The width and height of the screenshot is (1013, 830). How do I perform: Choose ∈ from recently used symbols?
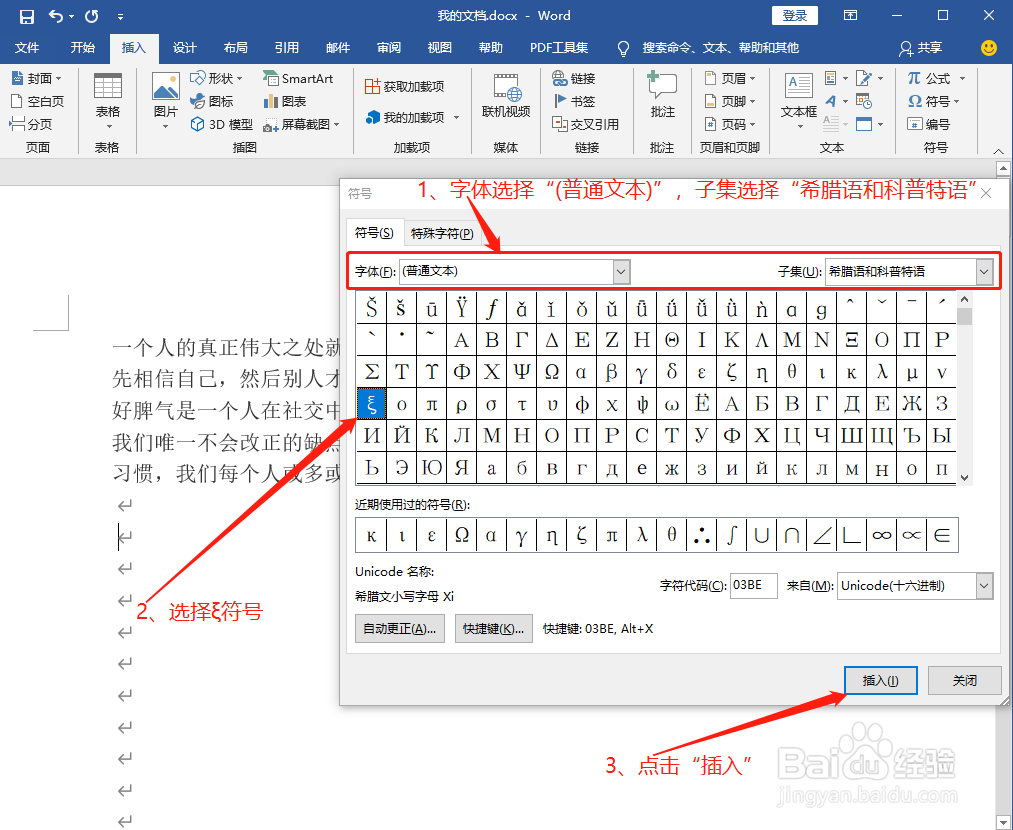pyautogui.click(x=942, y=535)
